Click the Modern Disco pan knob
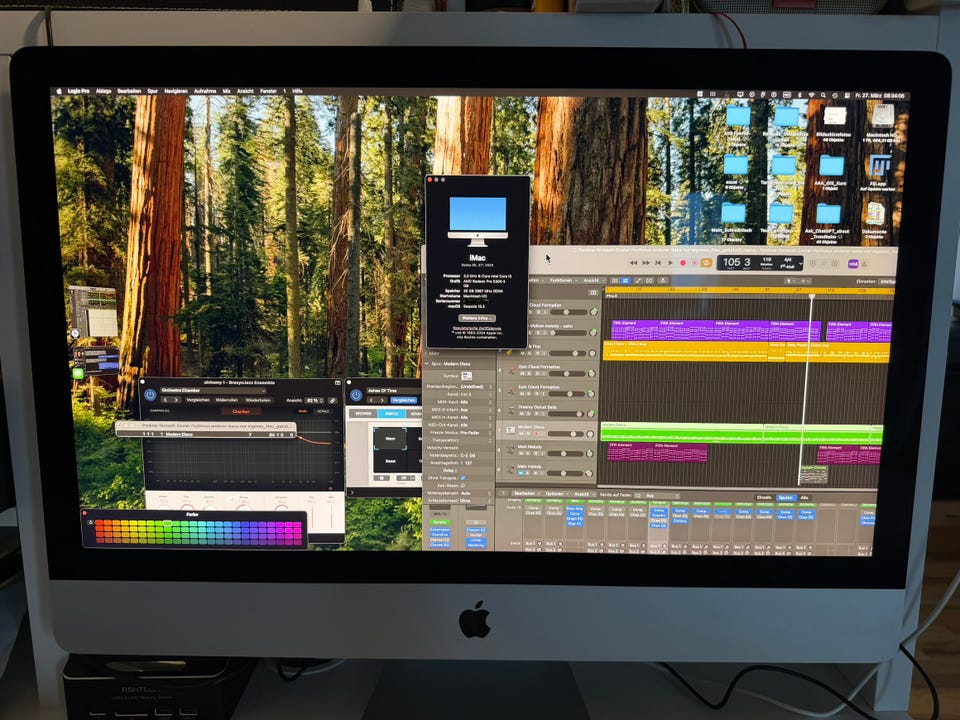The image size is (960, 720). pos(590,433)
